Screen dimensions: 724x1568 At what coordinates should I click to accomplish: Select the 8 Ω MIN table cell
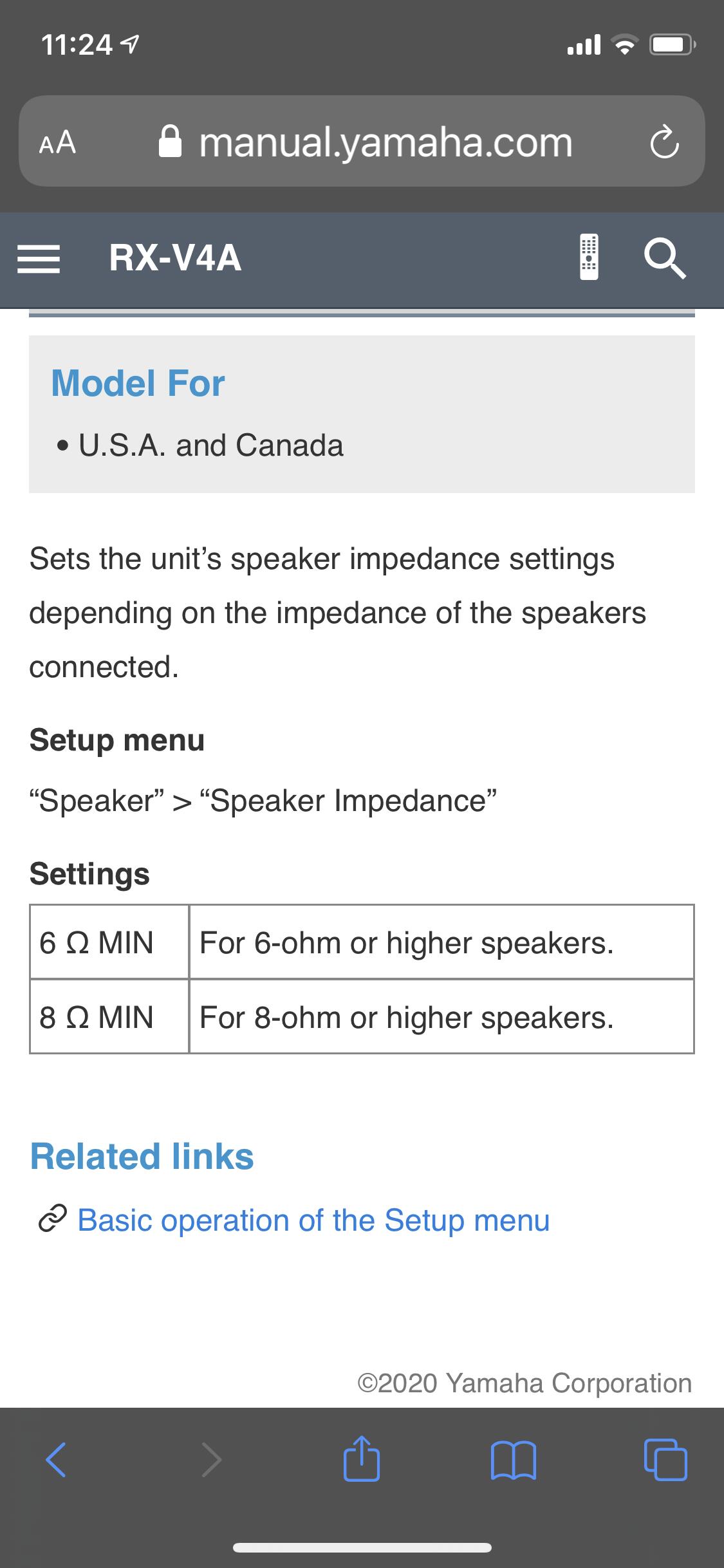[109, 1017]
